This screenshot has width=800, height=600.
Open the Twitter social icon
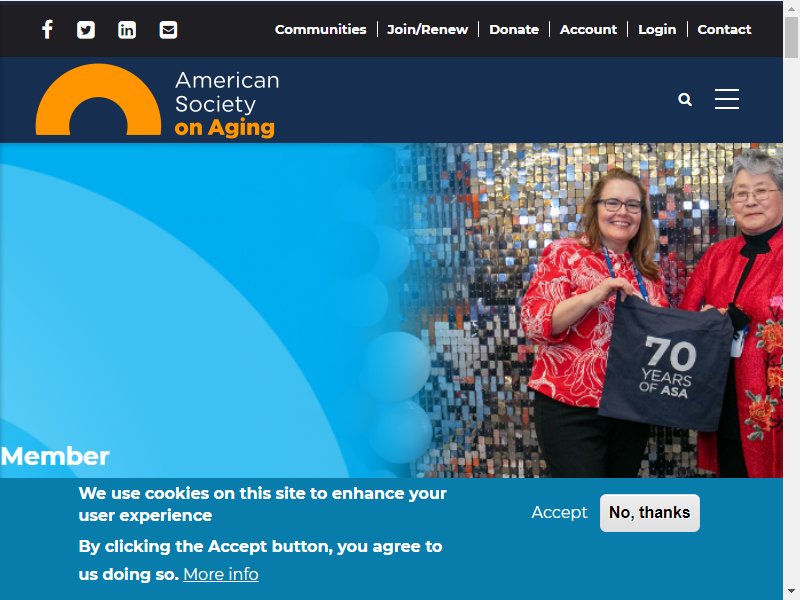click(x=86, y=30)
